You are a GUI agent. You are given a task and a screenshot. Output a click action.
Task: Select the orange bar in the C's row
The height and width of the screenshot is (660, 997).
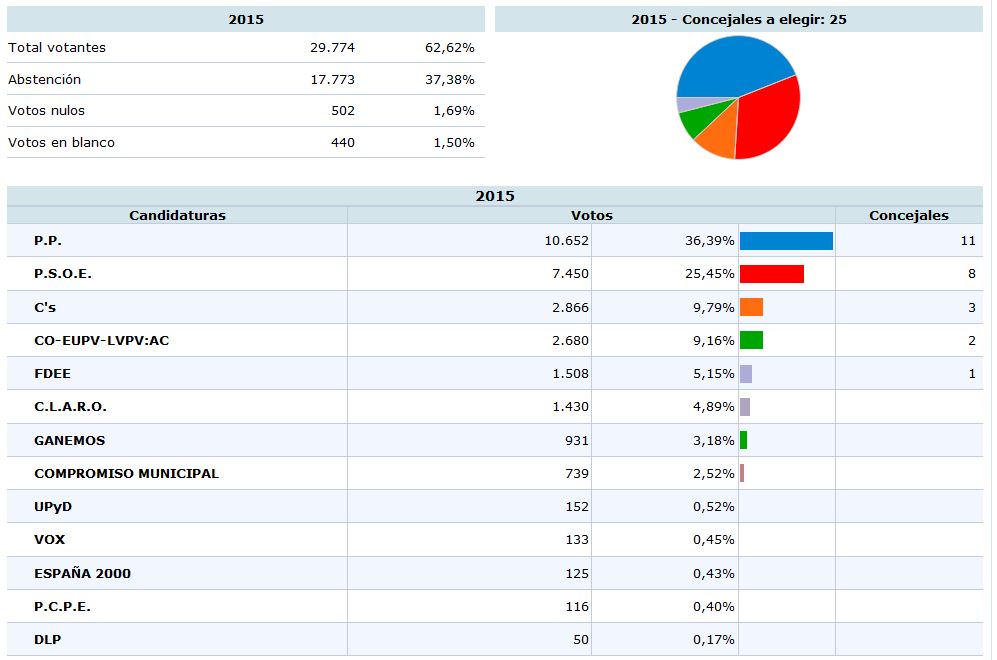click(751, 307)
